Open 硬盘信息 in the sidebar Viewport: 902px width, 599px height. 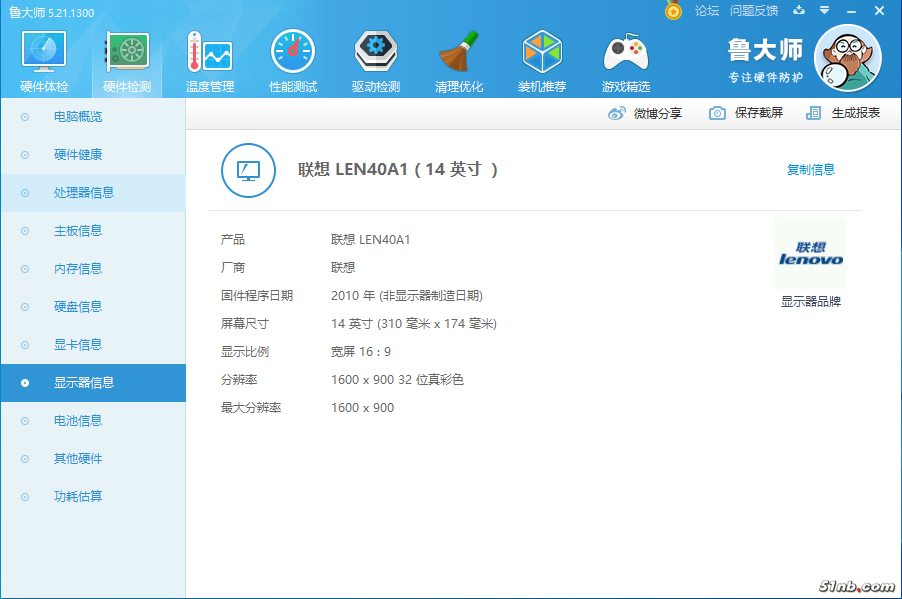[x=78, y=307]
